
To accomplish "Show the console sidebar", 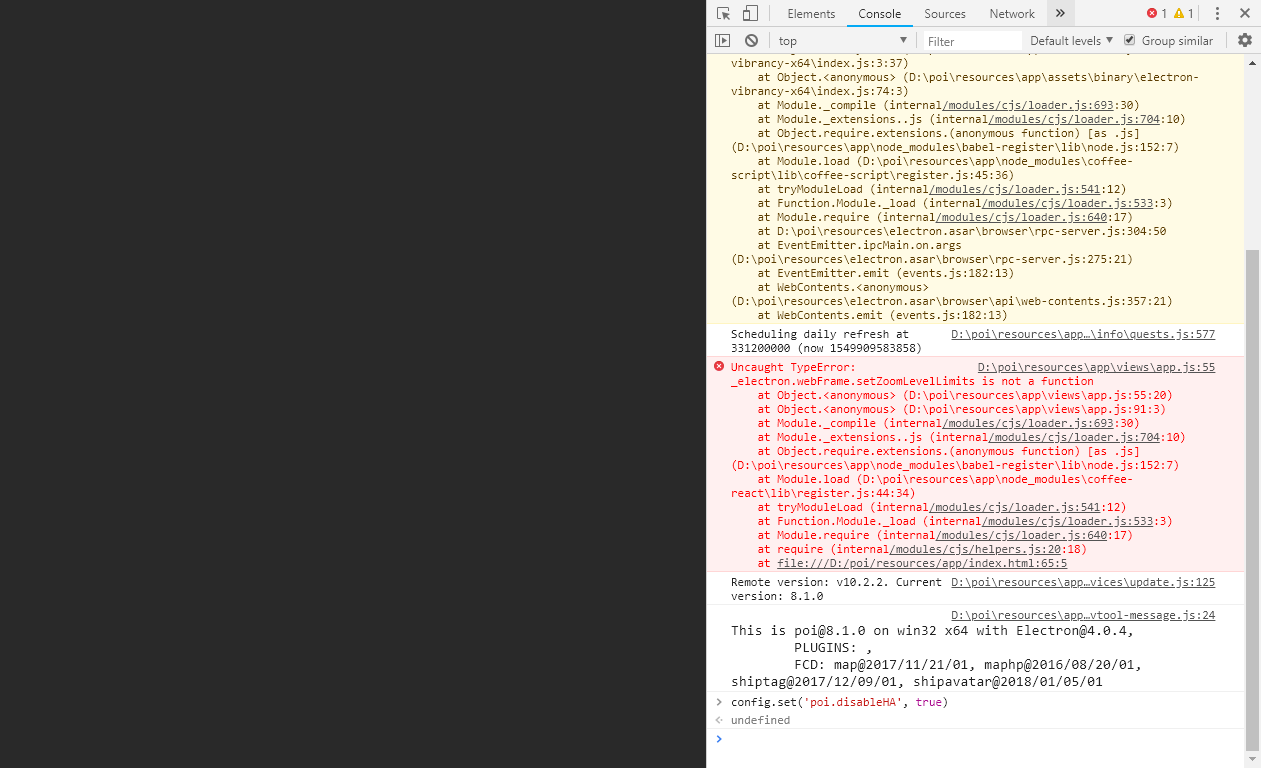I will [x=722, y=40].
